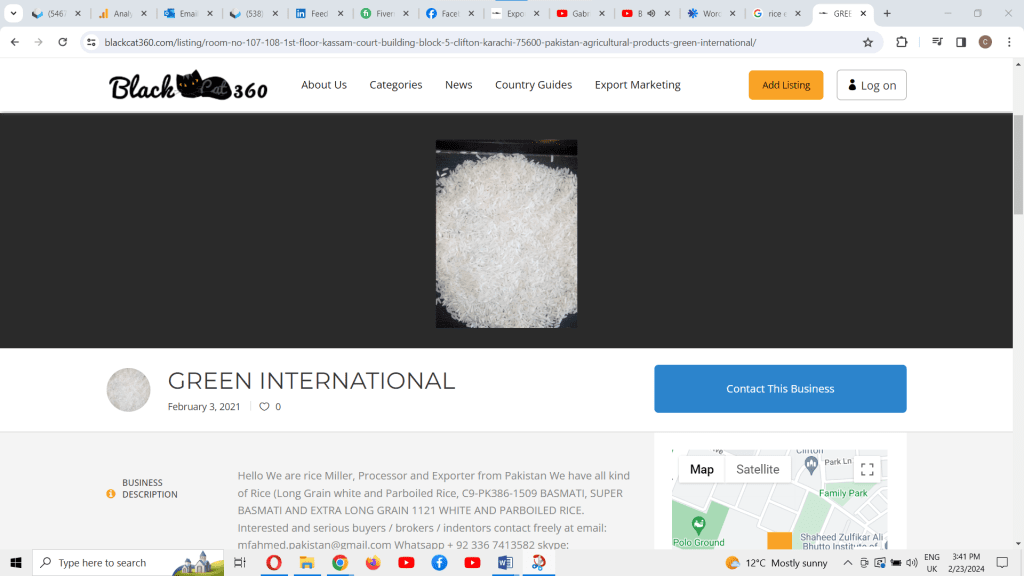Go back to the previous page

point(14,42)
